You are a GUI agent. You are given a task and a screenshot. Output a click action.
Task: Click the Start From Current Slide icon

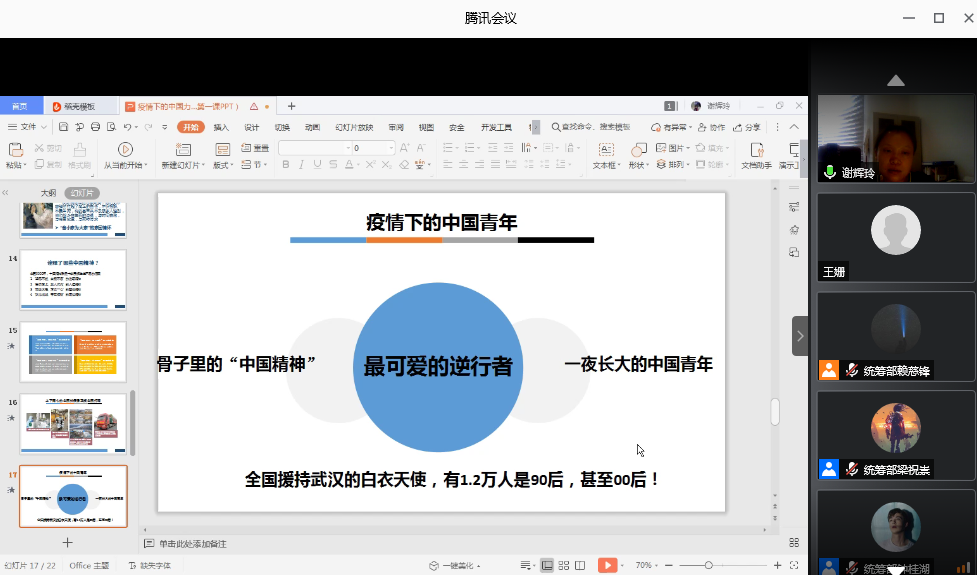pos(125,149)
